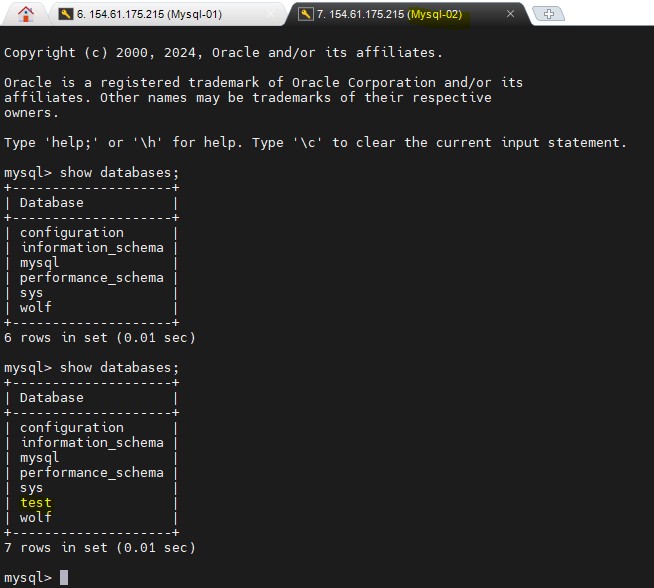654x588 pixels.
Task: Click 'wolf' in the first database list
Action: (36, 307)
